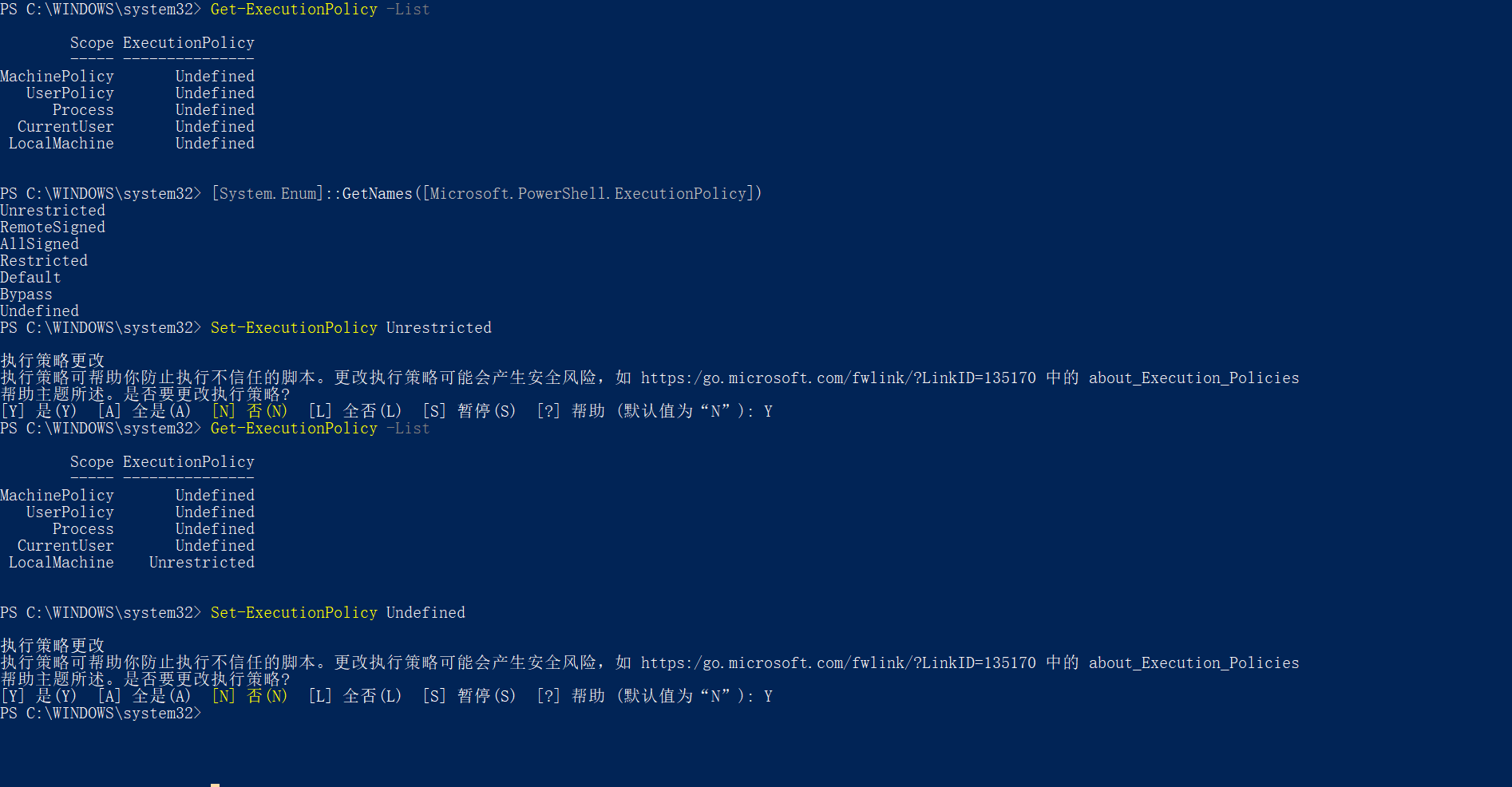Click the first about_Execution_Policies help topic text

click(1194, 378)
